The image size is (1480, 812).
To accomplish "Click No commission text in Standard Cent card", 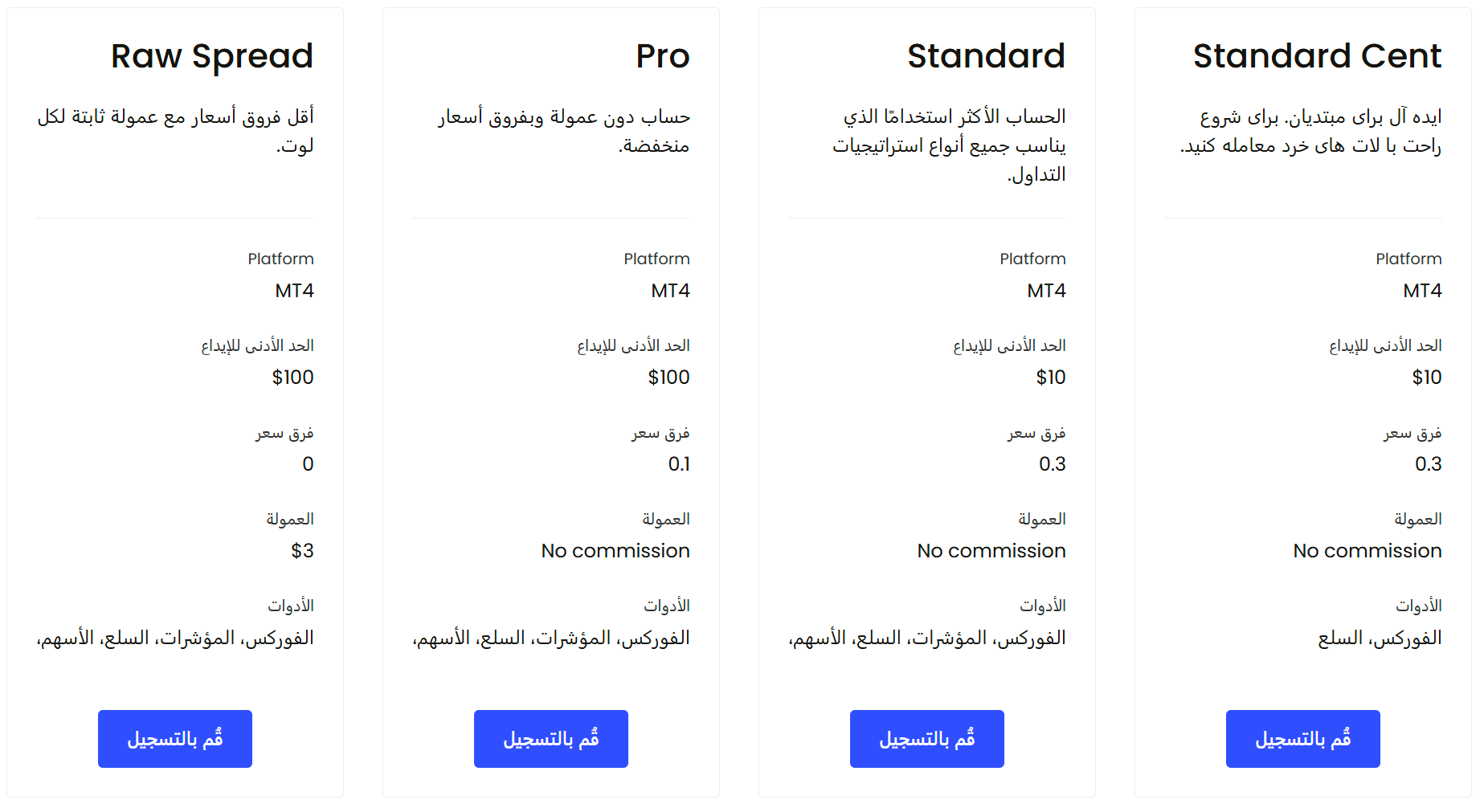I will click(1368, 551).
